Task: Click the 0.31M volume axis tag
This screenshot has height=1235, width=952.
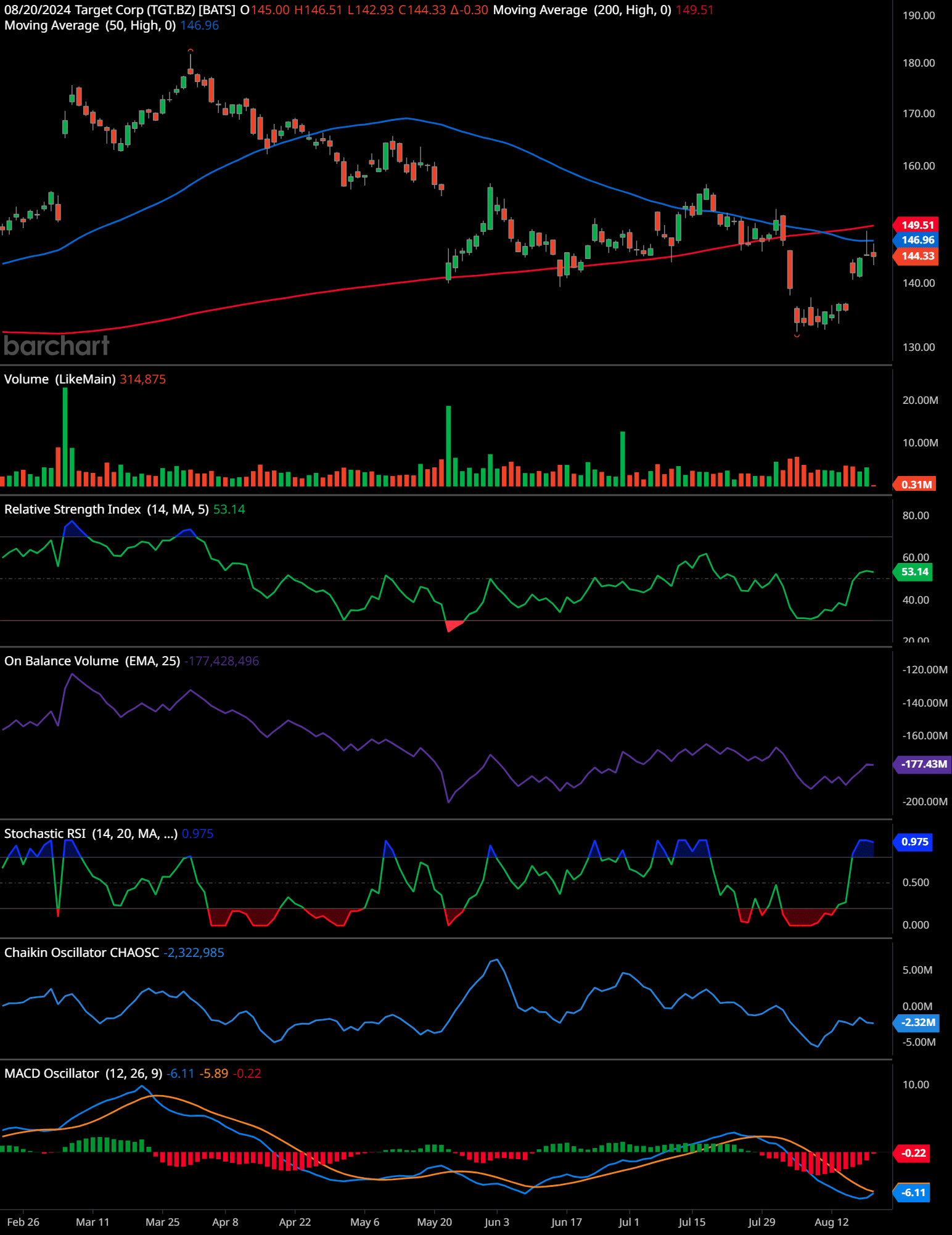Action: [x=915, y=484]
